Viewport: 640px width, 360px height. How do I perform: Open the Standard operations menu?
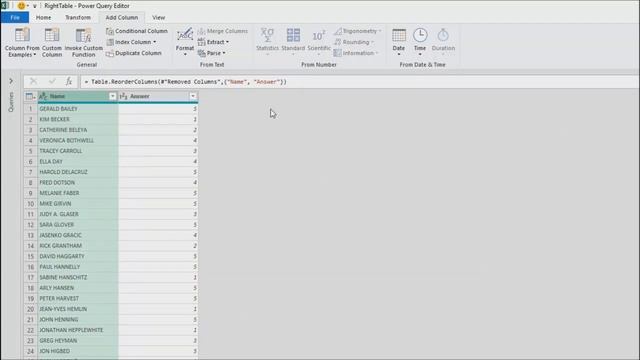pos(293,42)
